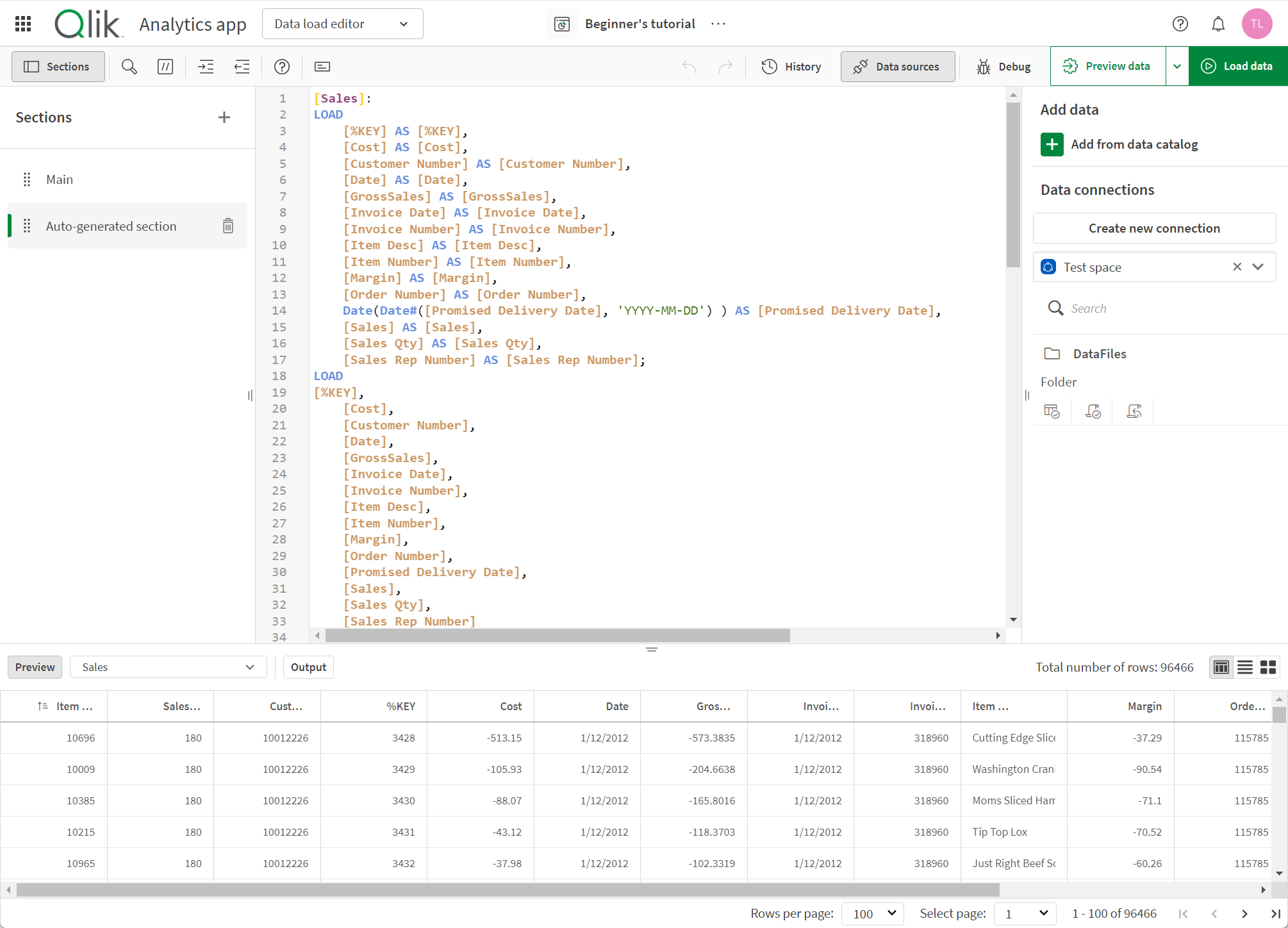Toggle the compact rows view icon
This screenshot has height=928, width=1288.
point(1244,667)
